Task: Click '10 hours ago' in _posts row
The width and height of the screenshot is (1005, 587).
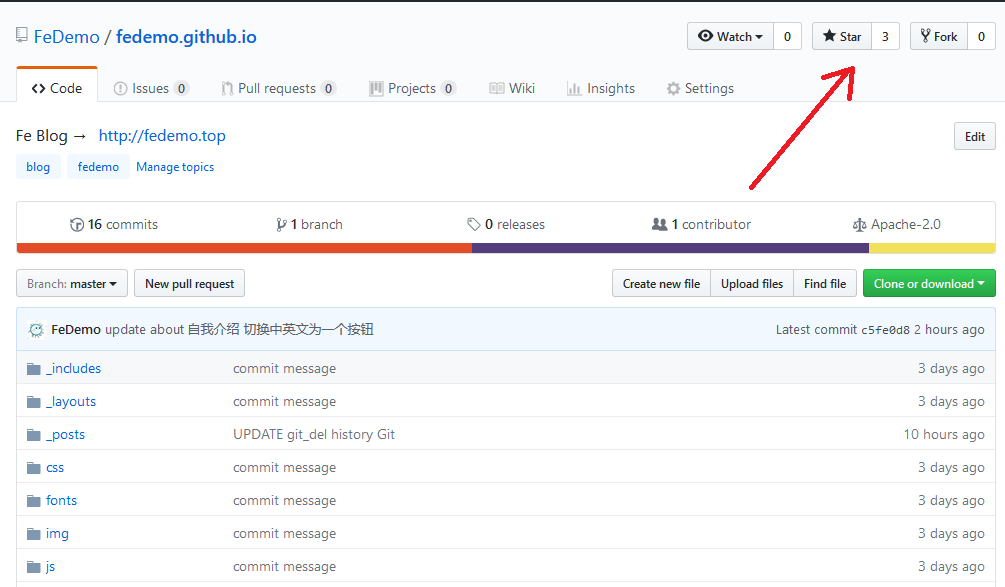Action: coord(944,434)
